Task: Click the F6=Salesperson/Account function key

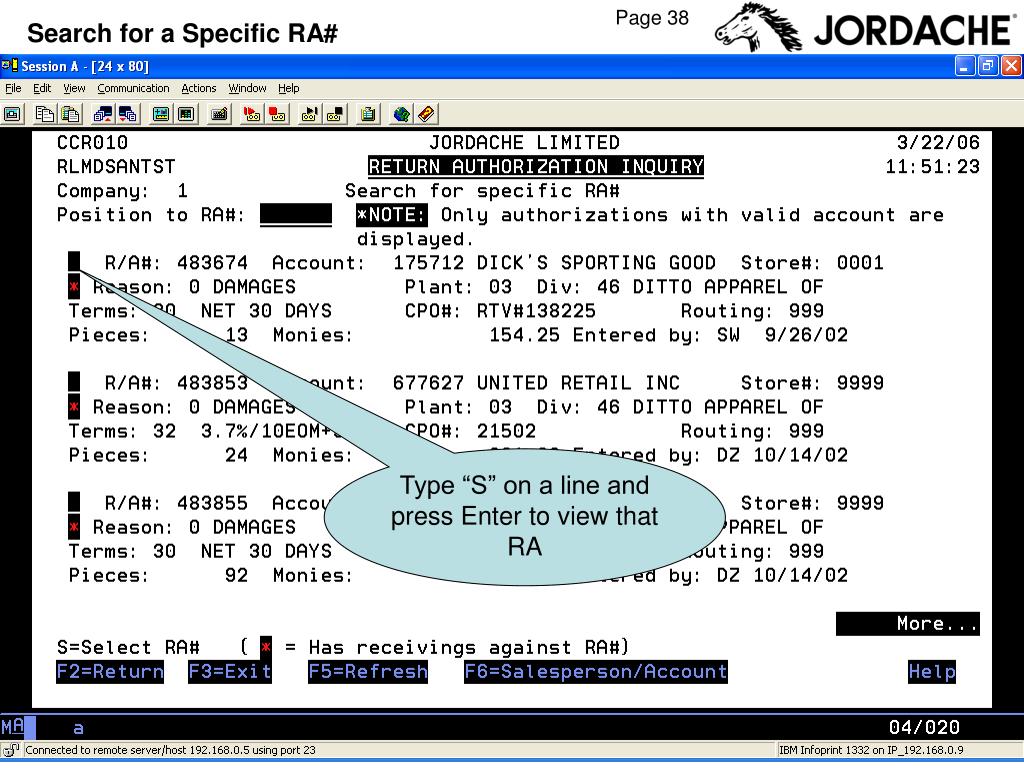Action: click(596, 671)
